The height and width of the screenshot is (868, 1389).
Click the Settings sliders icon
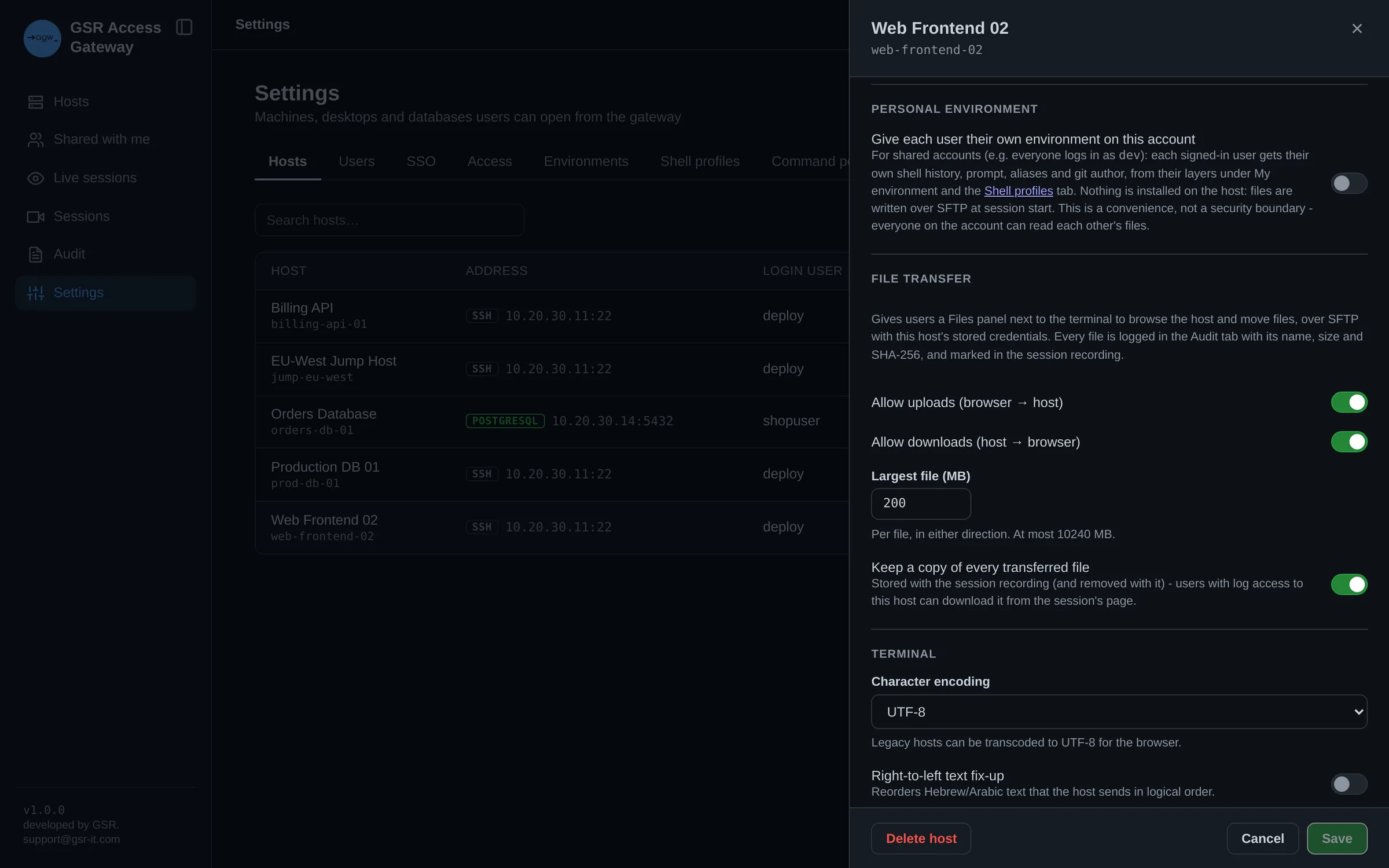[35, 293]
